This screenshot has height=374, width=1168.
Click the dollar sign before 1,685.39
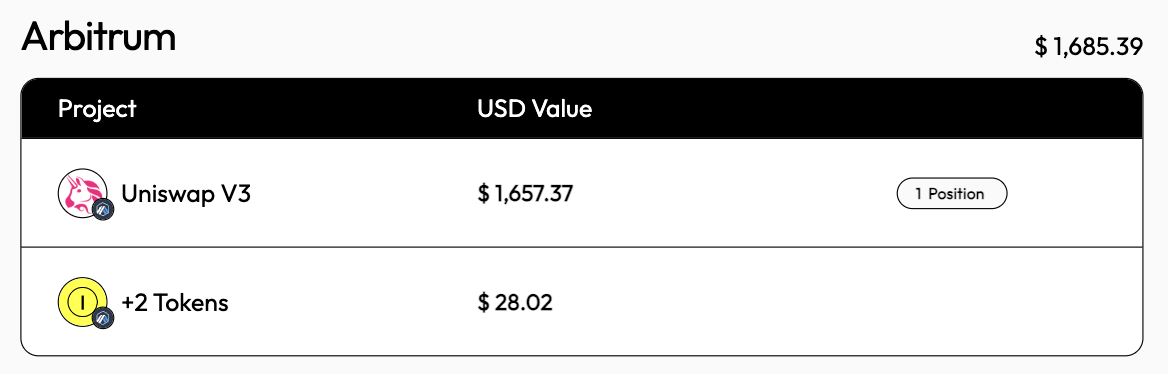tap(1041, 47)
